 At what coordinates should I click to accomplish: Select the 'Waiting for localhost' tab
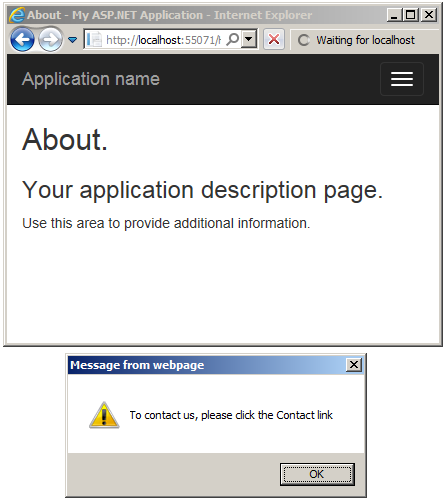(x=365, y=40)
